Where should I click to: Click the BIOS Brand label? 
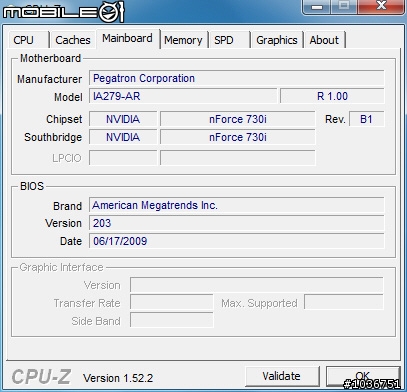(x=67, y=206)
